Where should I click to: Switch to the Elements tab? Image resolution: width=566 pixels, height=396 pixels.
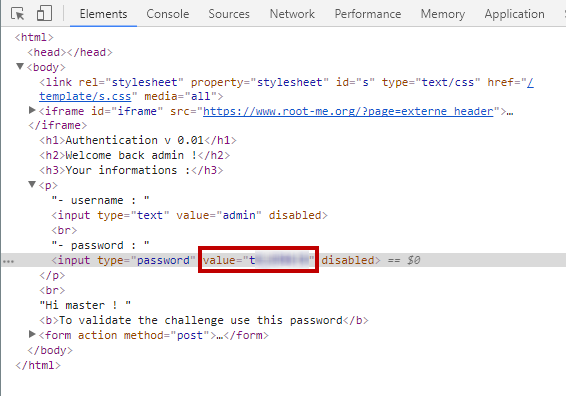click(x=103, y=14)
